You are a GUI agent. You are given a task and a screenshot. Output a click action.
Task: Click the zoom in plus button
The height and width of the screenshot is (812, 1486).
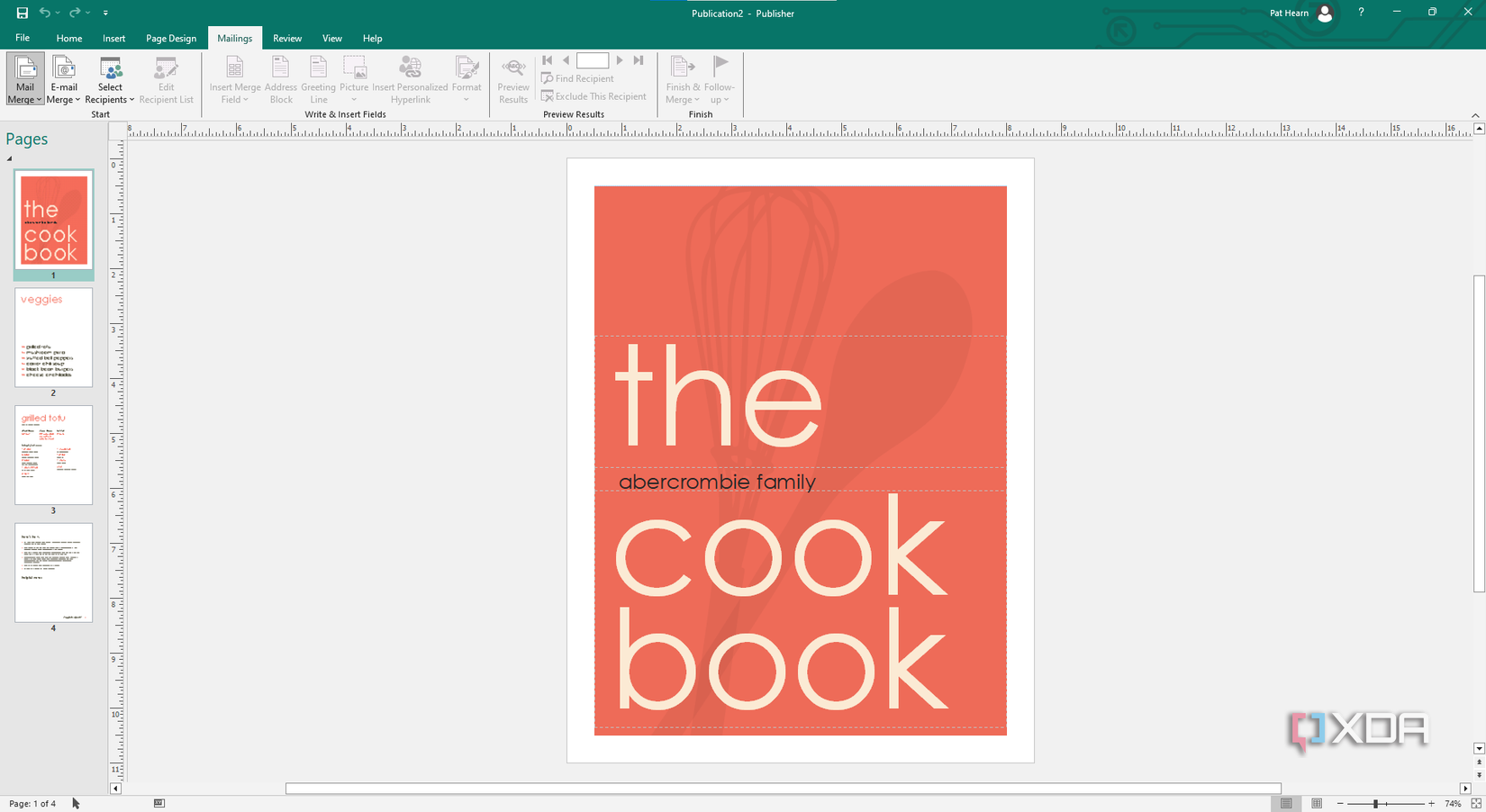point(1431,803)
